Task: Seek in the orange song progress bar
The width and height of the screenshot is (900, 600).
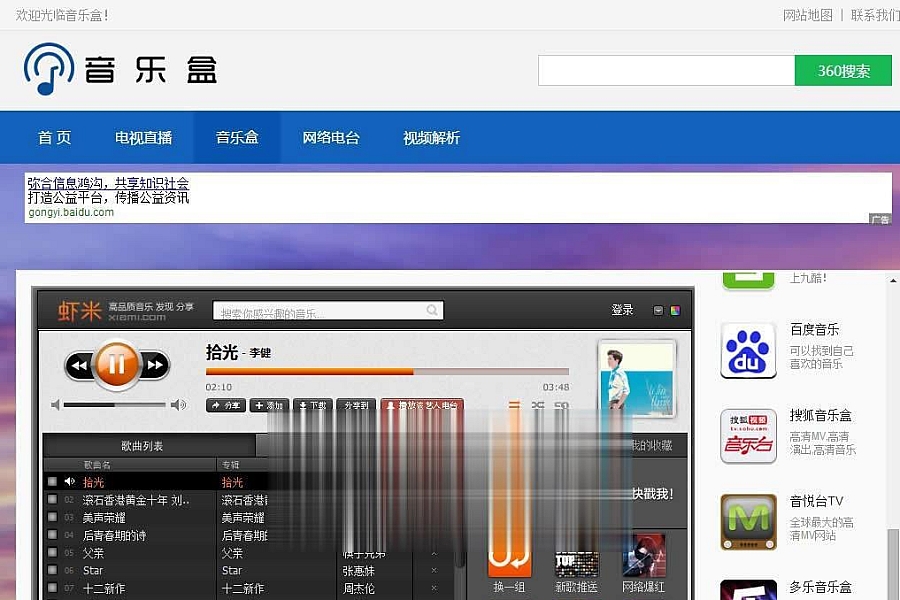Action: click(387, 371)
